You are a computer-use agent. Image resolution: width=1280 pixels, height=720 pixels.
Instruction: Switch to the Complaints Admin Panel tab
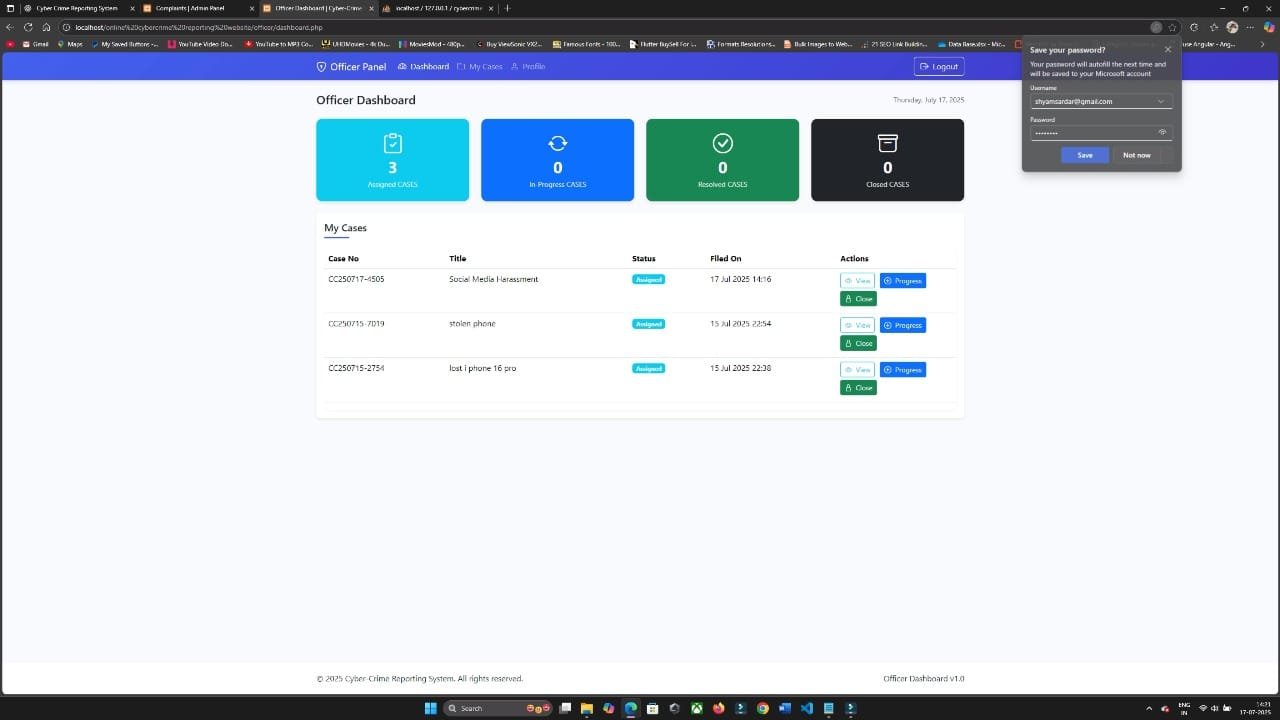(x=189, y=8)
